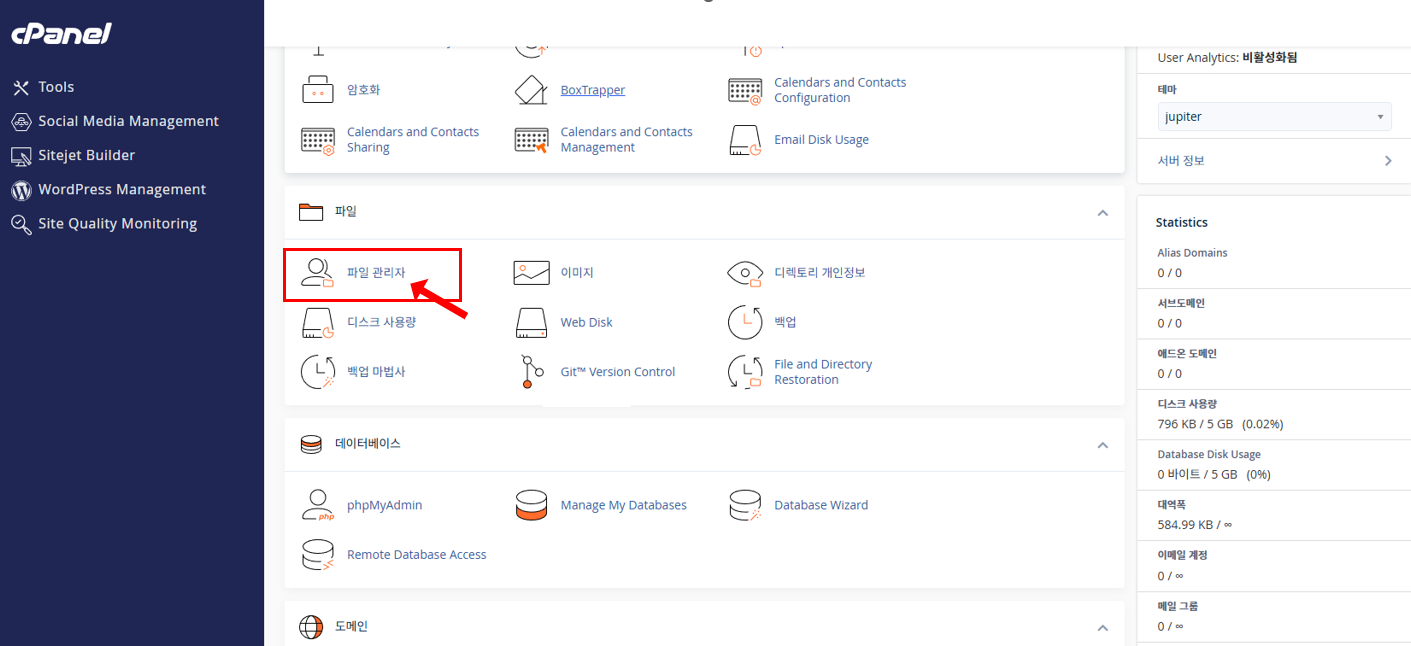
Task: Open the 파일 관리자 file manager icon
Action: pyautogui.click(x=318, y=273)
